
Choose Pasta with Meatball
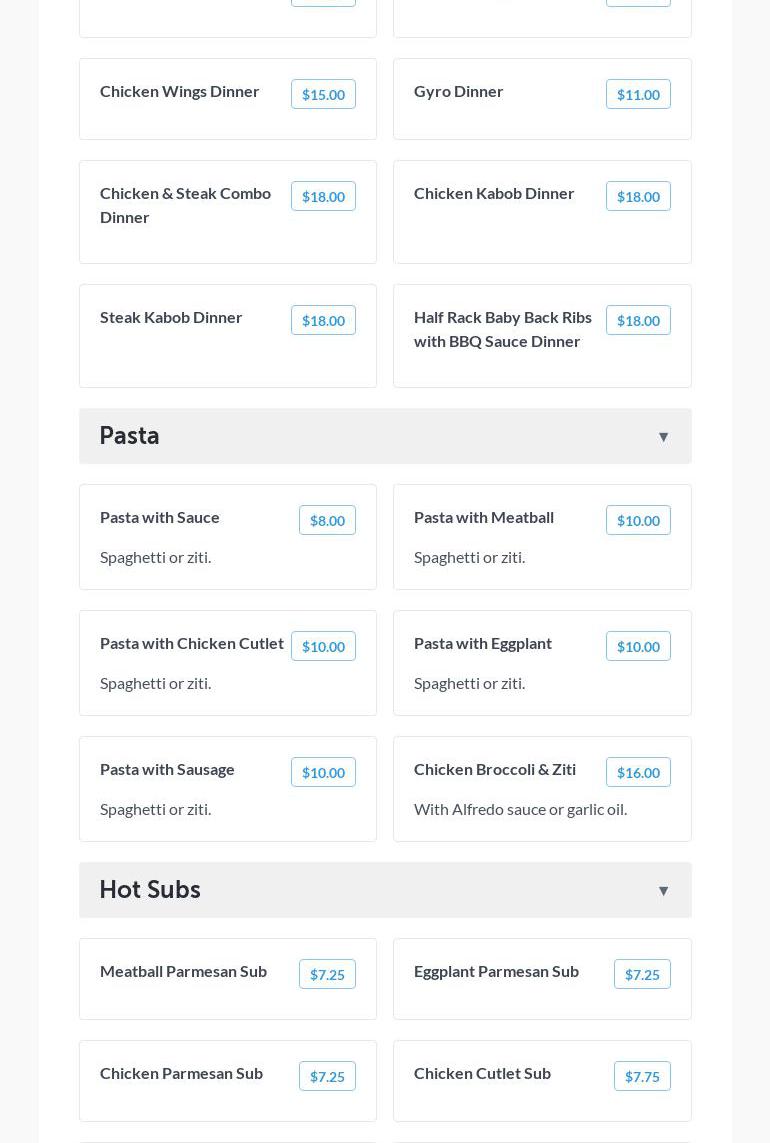click(x=484, y=517)
